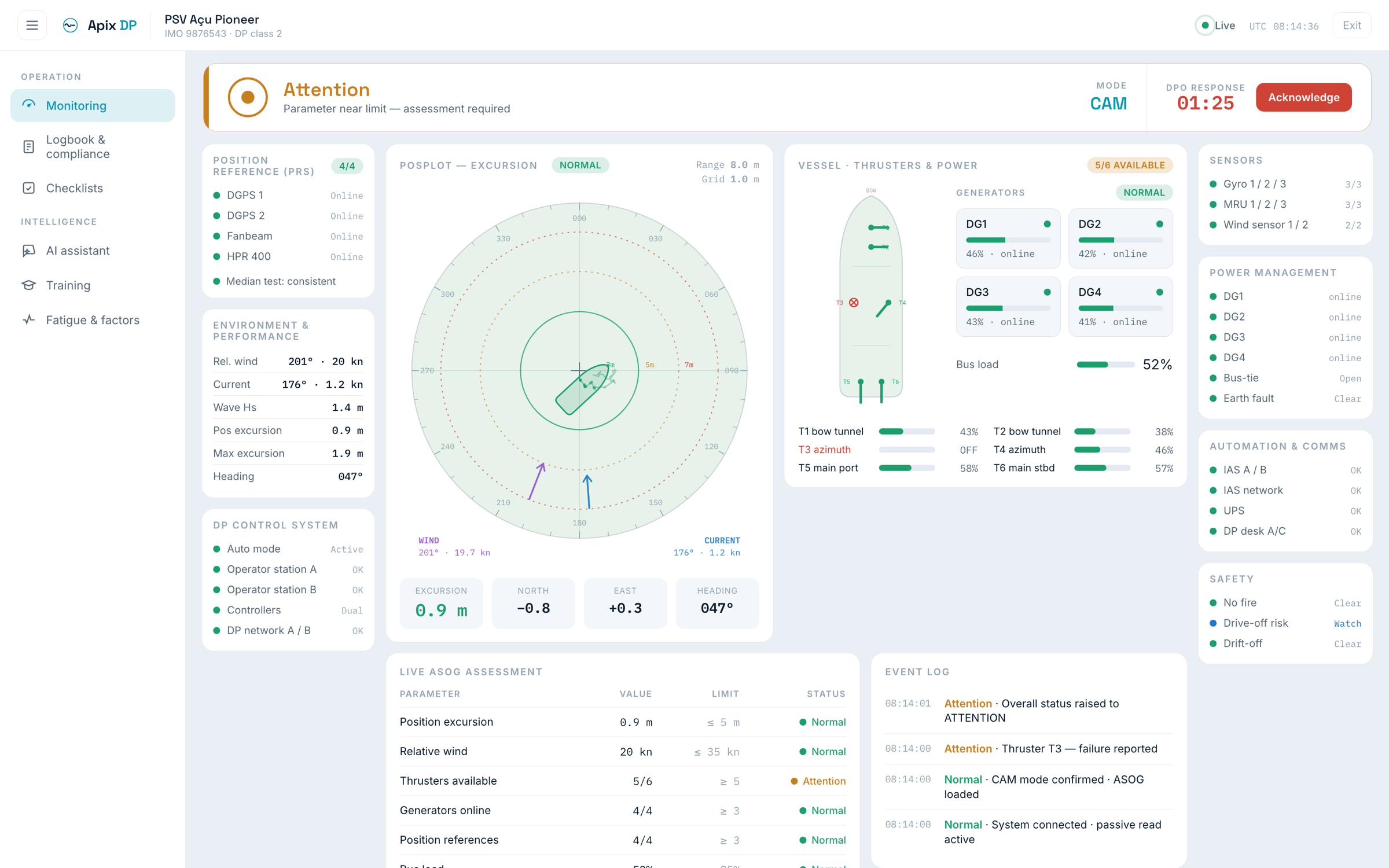The height and width of the screenshot is (868, 1389).
Task: Click the T5 main port load bar
Action: tap(906, 468)
